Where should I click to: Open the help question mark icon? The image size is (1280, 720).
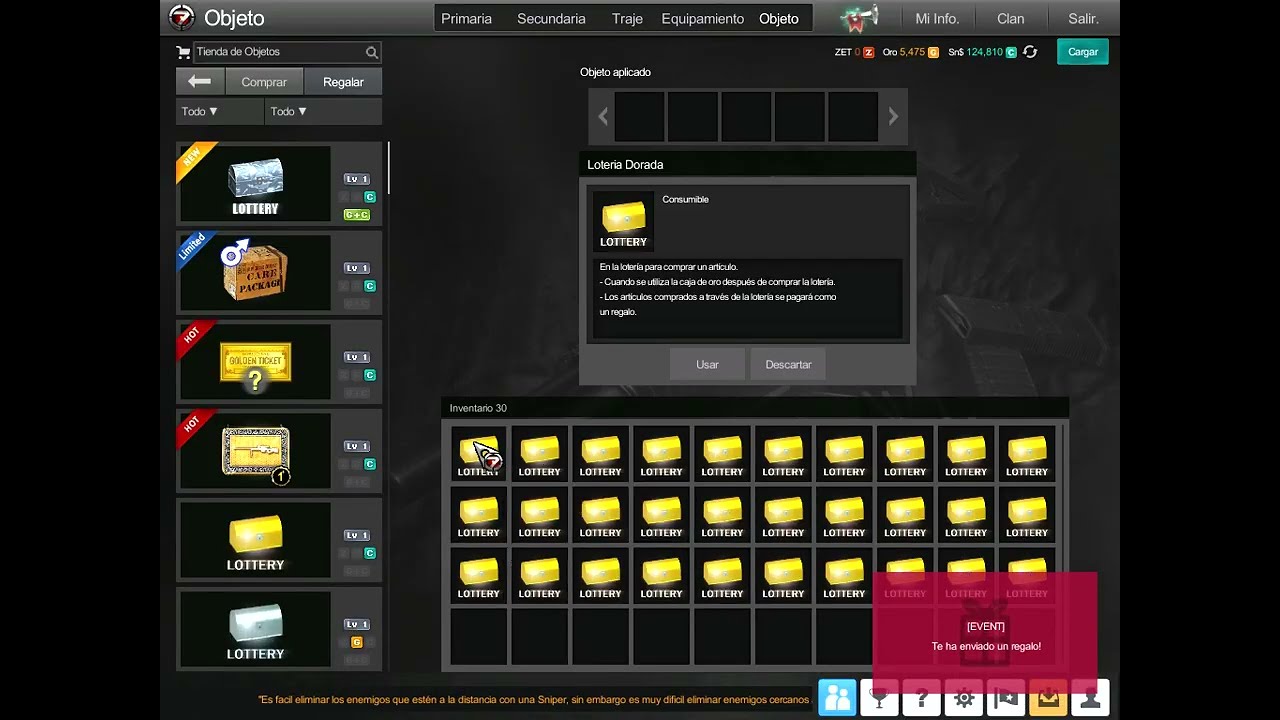921,697
